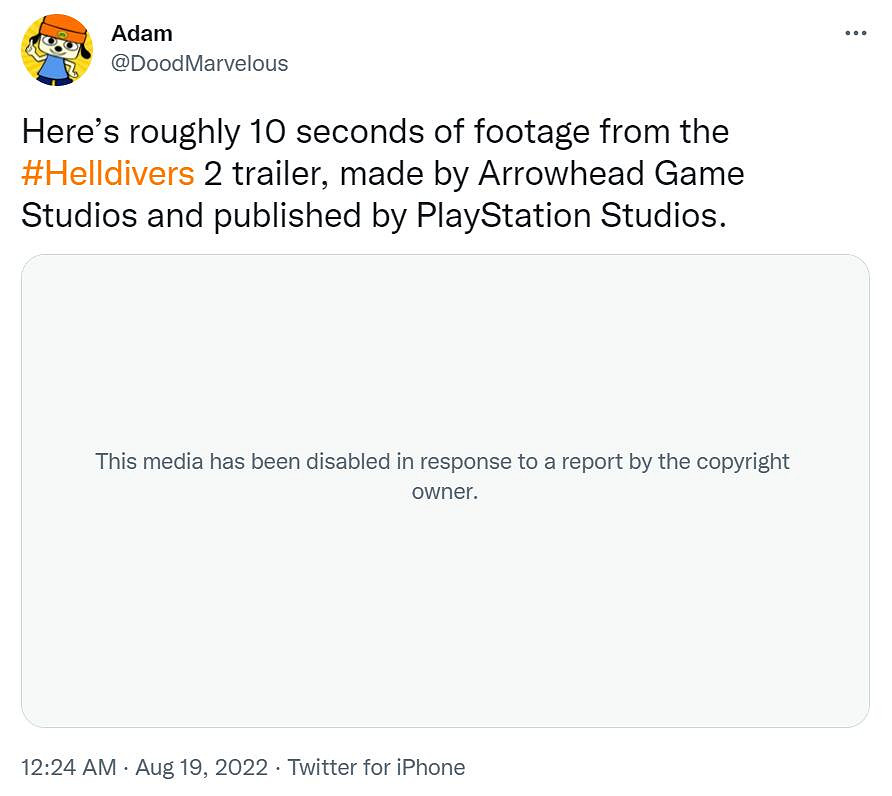Click the words 'Arrowhead Game' in tweet
Image resolution: width=892 pixels, height=796 pixels.
point(611,174)
